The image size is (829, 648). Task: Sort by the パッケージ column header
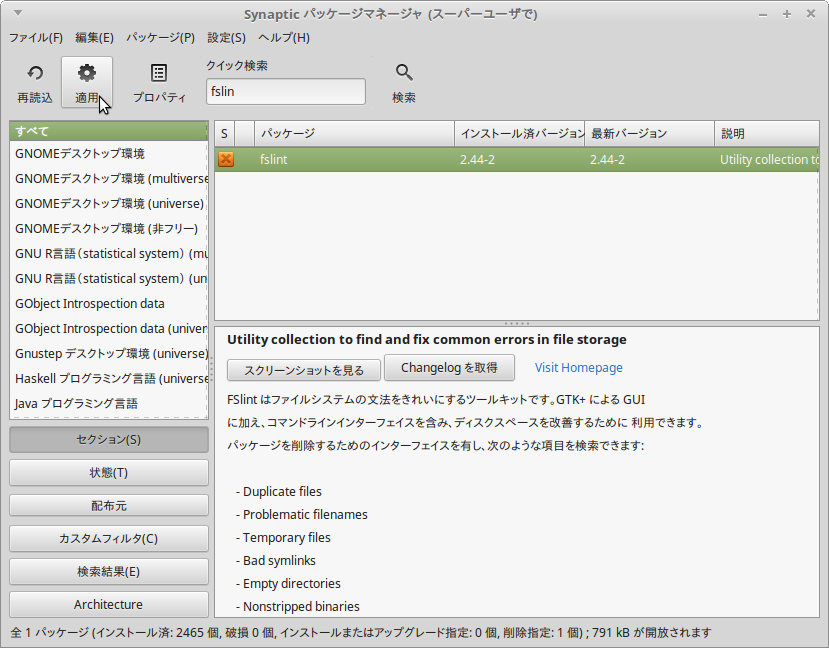tap(354, 133)
